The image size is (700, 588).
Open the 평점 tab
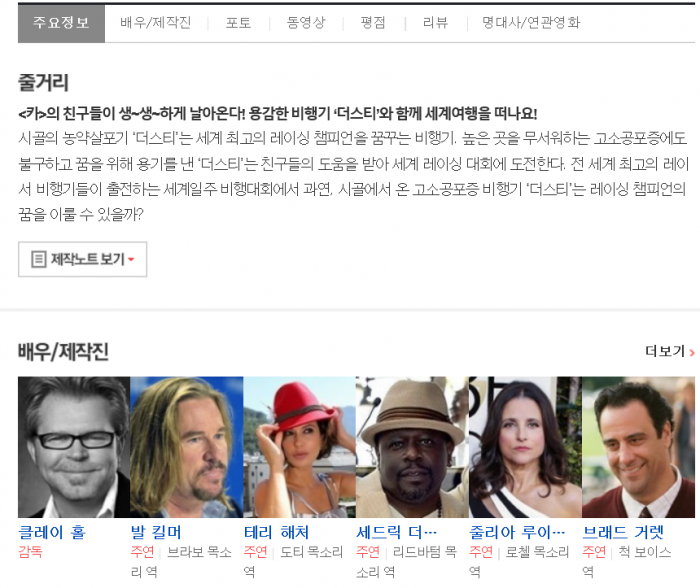pos(372,23)
